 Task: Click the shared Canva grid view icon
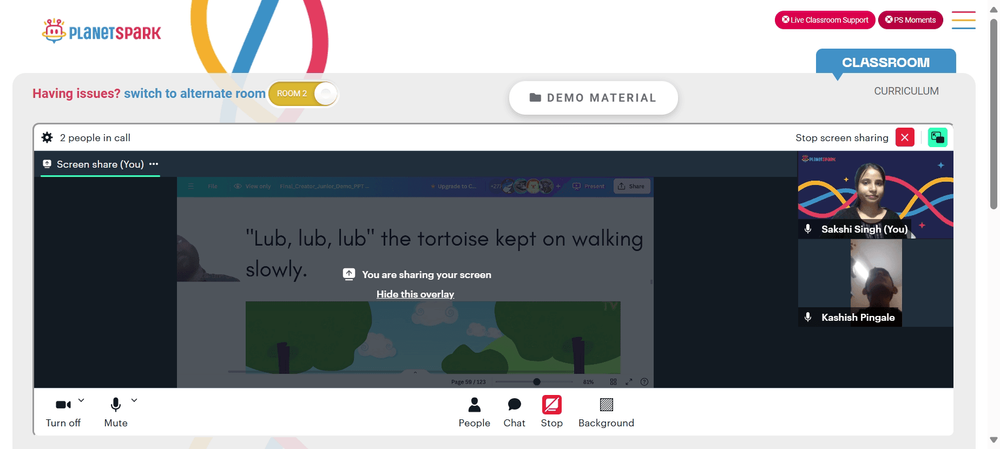coord(613,381)
